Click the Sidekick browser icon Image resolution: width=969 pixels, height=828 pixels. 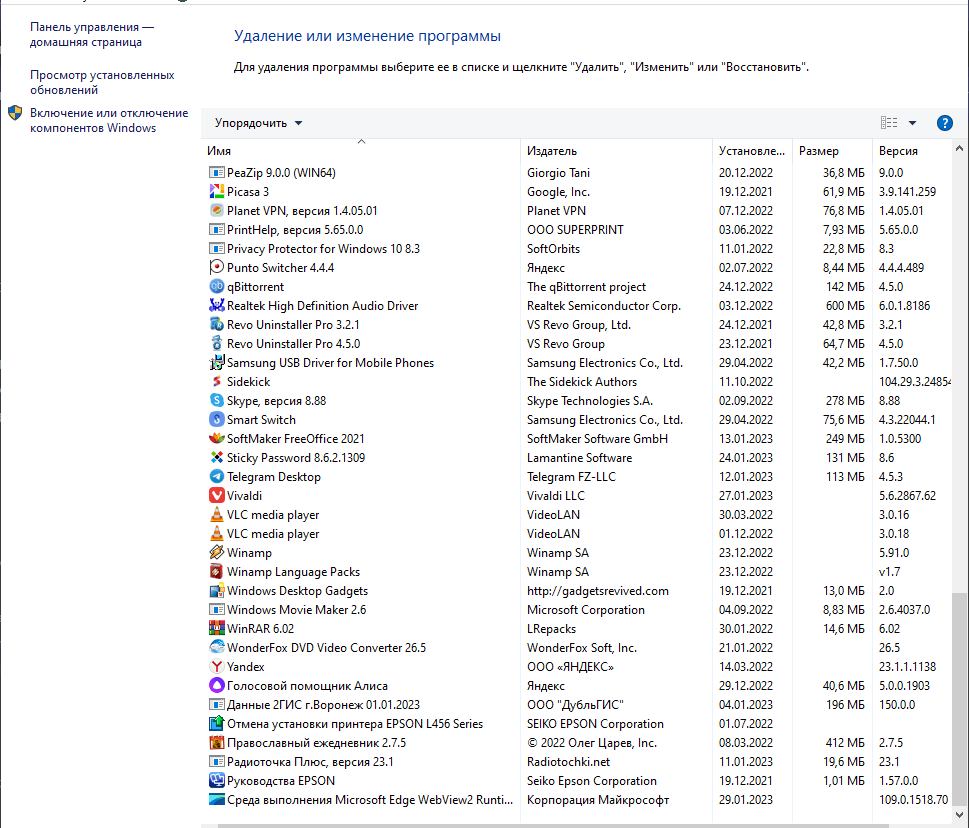click(x=216, y=382)
